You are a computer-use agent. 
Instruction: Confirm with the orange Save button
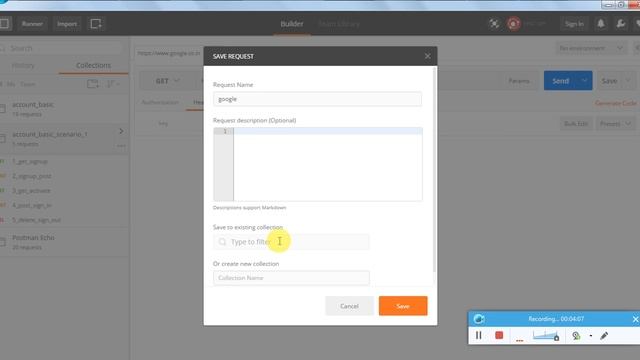[403, 306]
